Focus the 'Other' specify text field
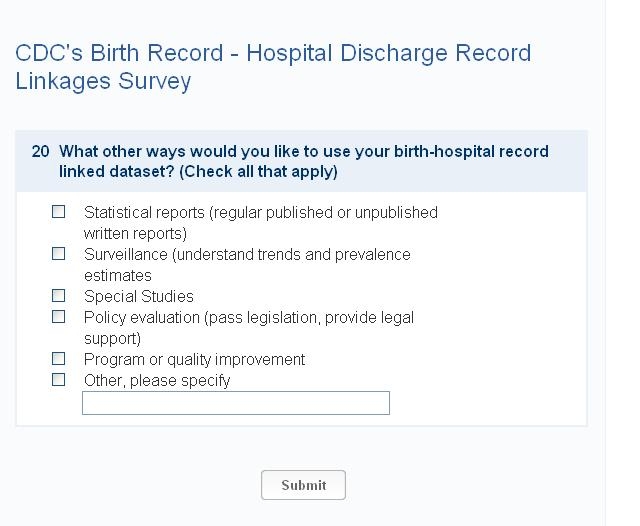The width and height of the screenshot is (640, 526). 235,403
